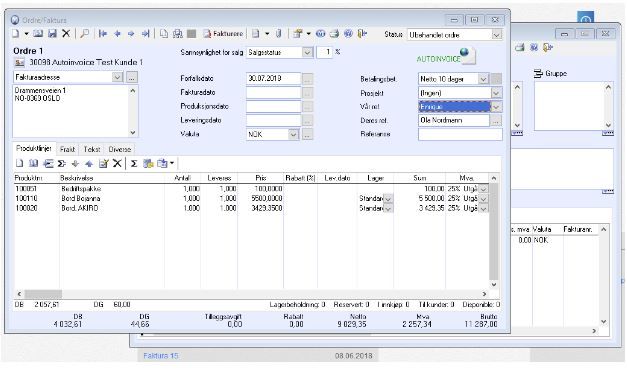Open the dropdown arrow beside the new order icon
Image resolution: width=627 pixels, height=386 pixels.
pos(26,34)
